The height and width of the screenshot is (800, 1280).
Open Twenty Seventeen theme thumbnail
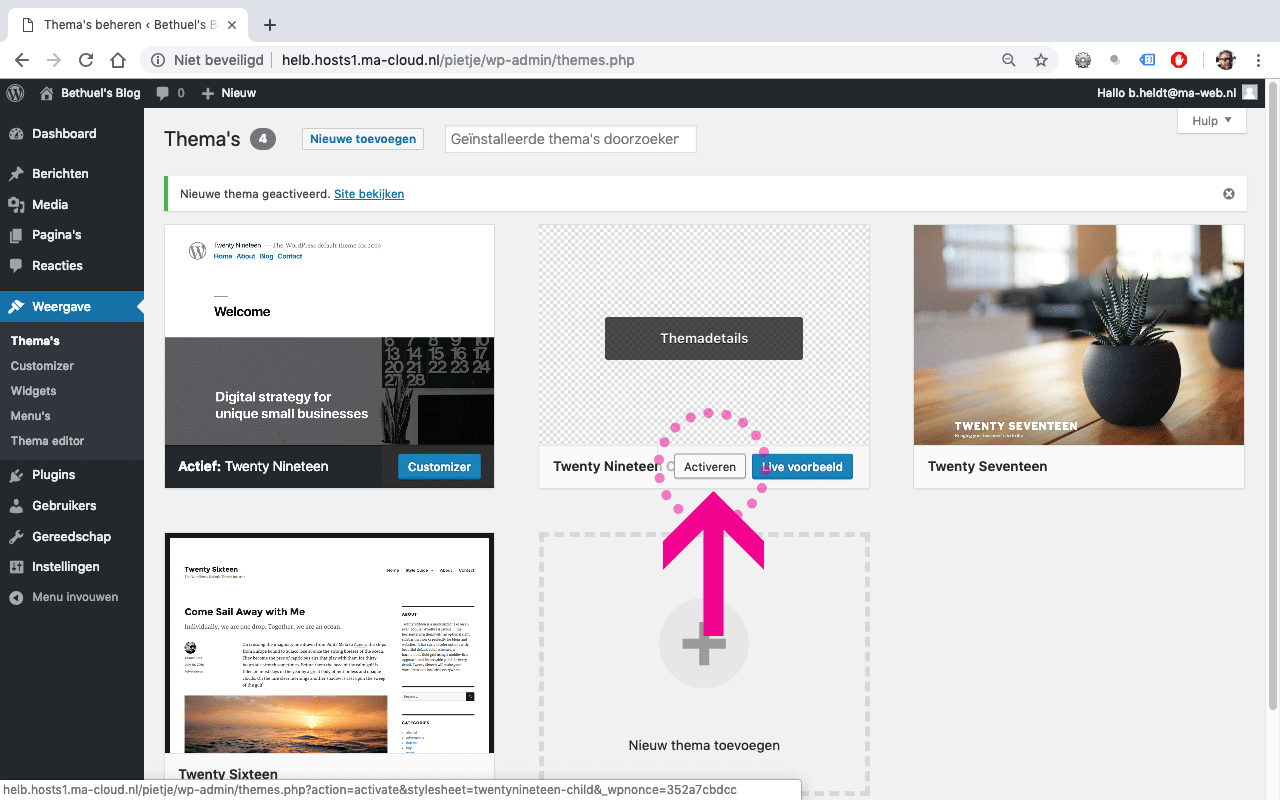(1079, 335)
